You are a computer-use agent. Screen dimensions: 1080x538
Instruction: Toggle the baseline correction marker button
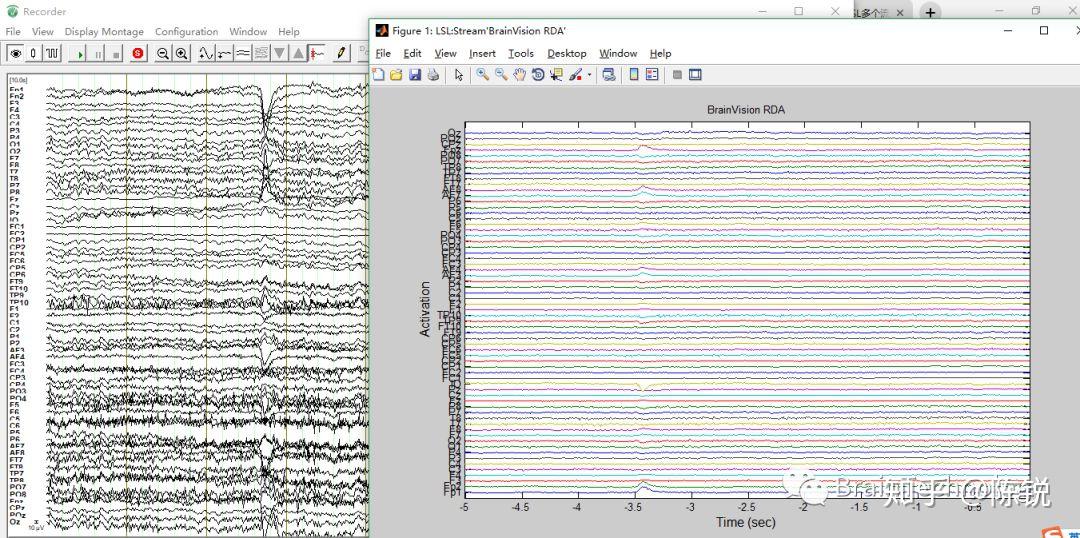[x=318, y=53]
